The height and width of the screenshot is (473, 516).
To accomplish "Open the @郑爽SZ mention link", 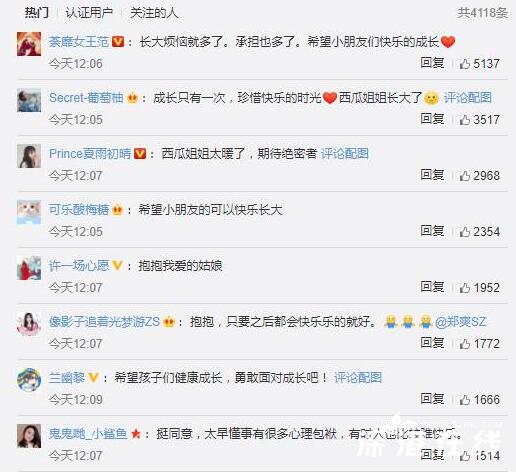I will click(460, 322).
